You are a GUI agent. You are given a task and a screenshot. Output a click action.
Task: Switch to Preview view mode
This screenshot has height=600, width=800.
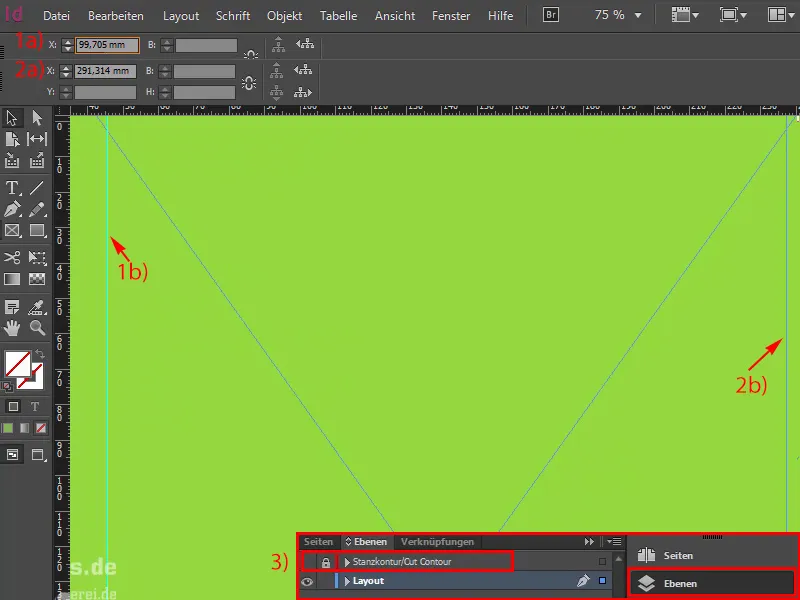[38, 454]
